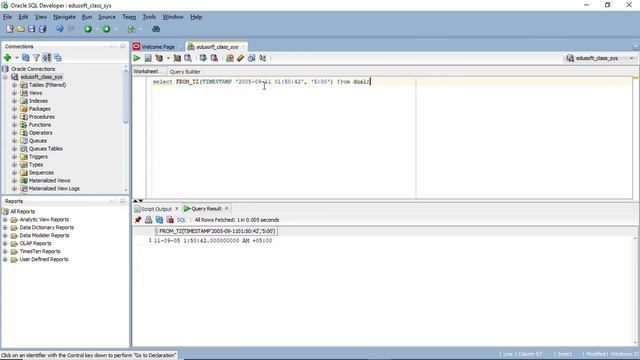This screenshot has height=360, width=640.
Task: Open the View menu
Action: point(40,17)
